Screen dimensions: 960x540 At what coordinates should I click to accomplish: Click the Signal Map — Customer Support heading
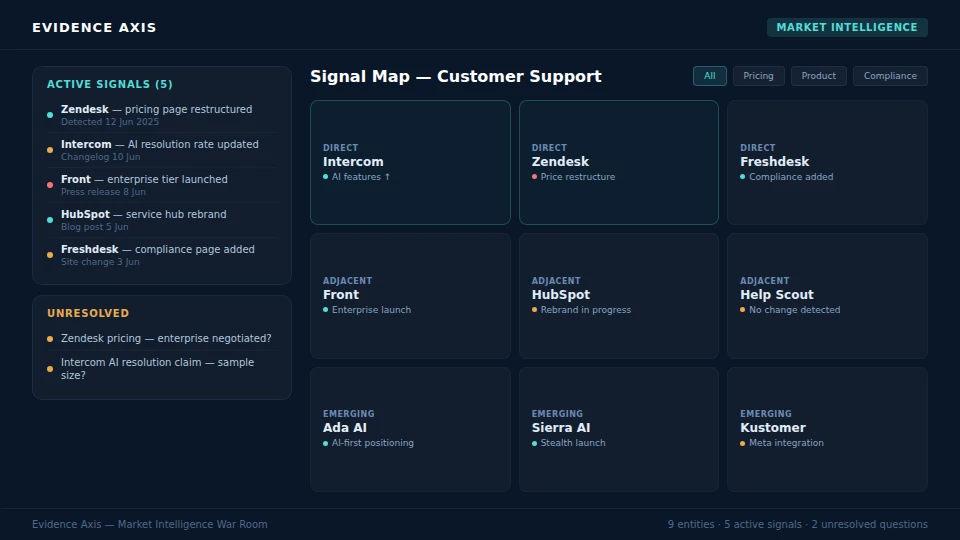coord(456,76)
